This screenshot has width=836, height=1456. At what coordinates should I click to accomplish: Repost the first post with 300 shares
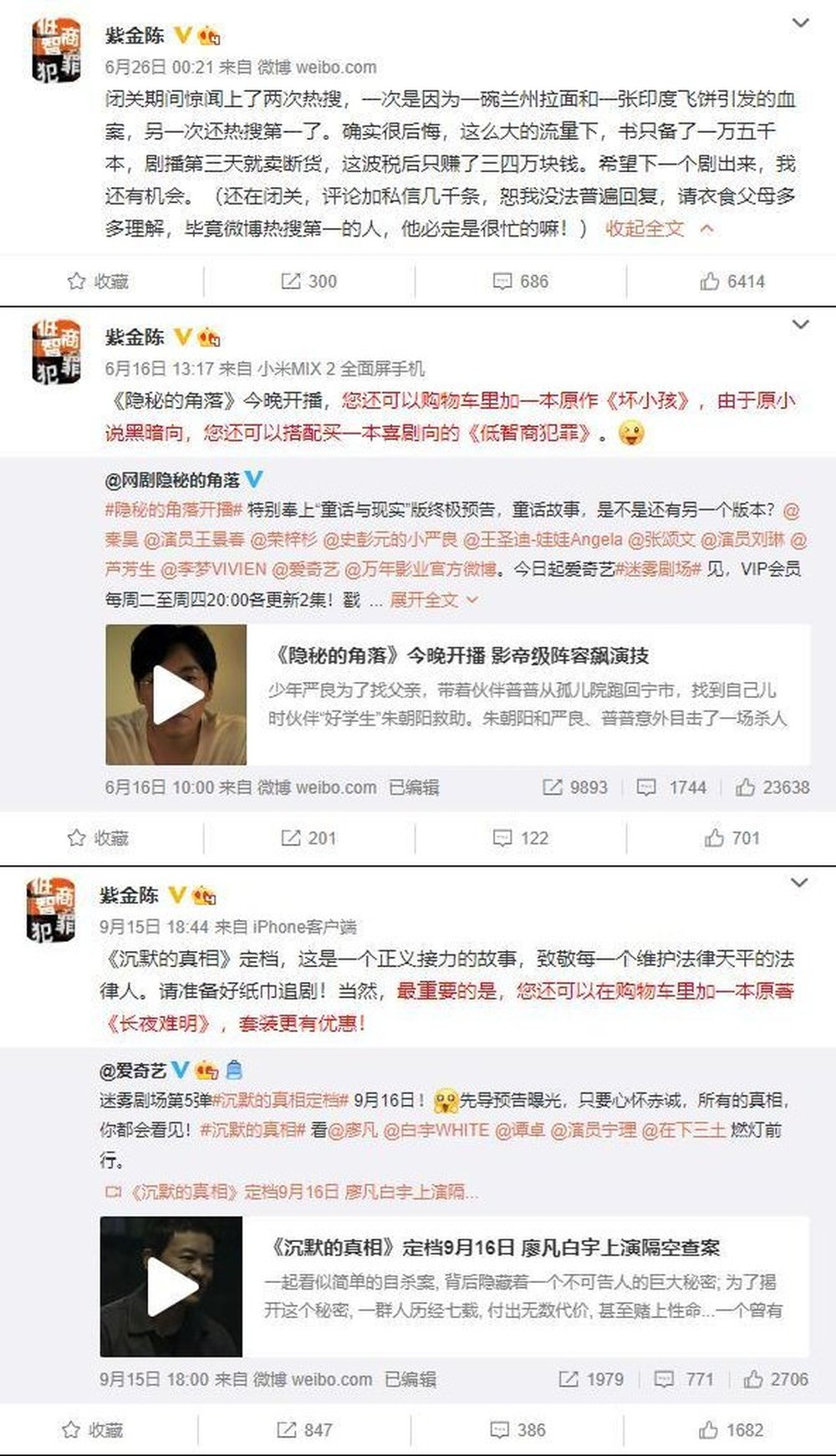308,282
